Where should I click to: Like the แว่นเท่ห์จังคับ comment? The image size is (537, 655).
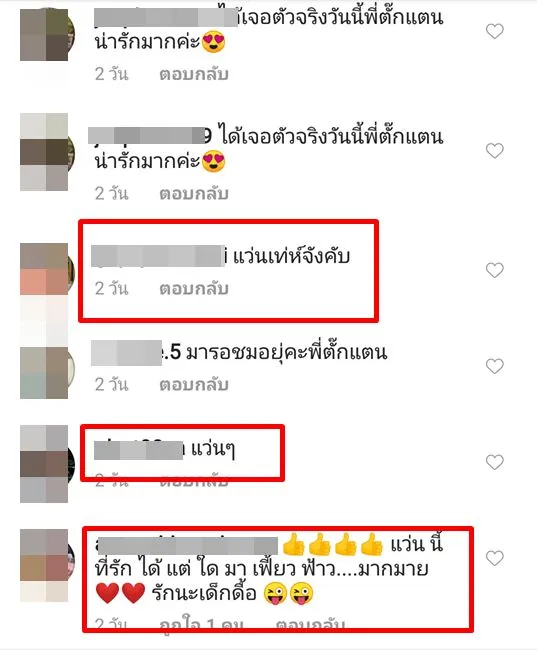point(495,270)
